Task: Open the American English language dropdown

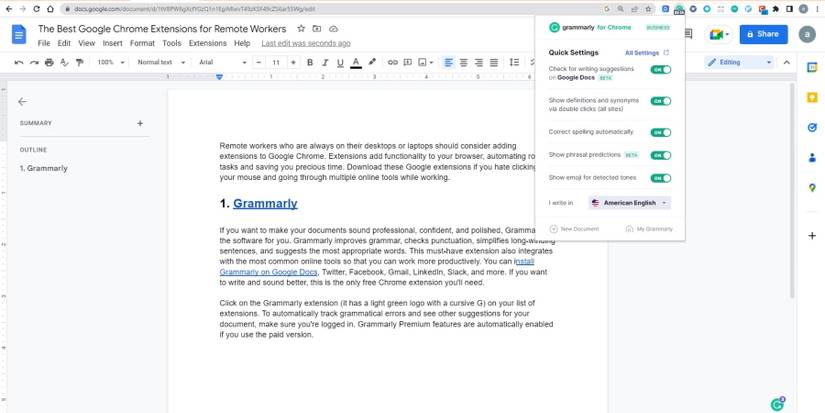Action: [x=629, y=203]
